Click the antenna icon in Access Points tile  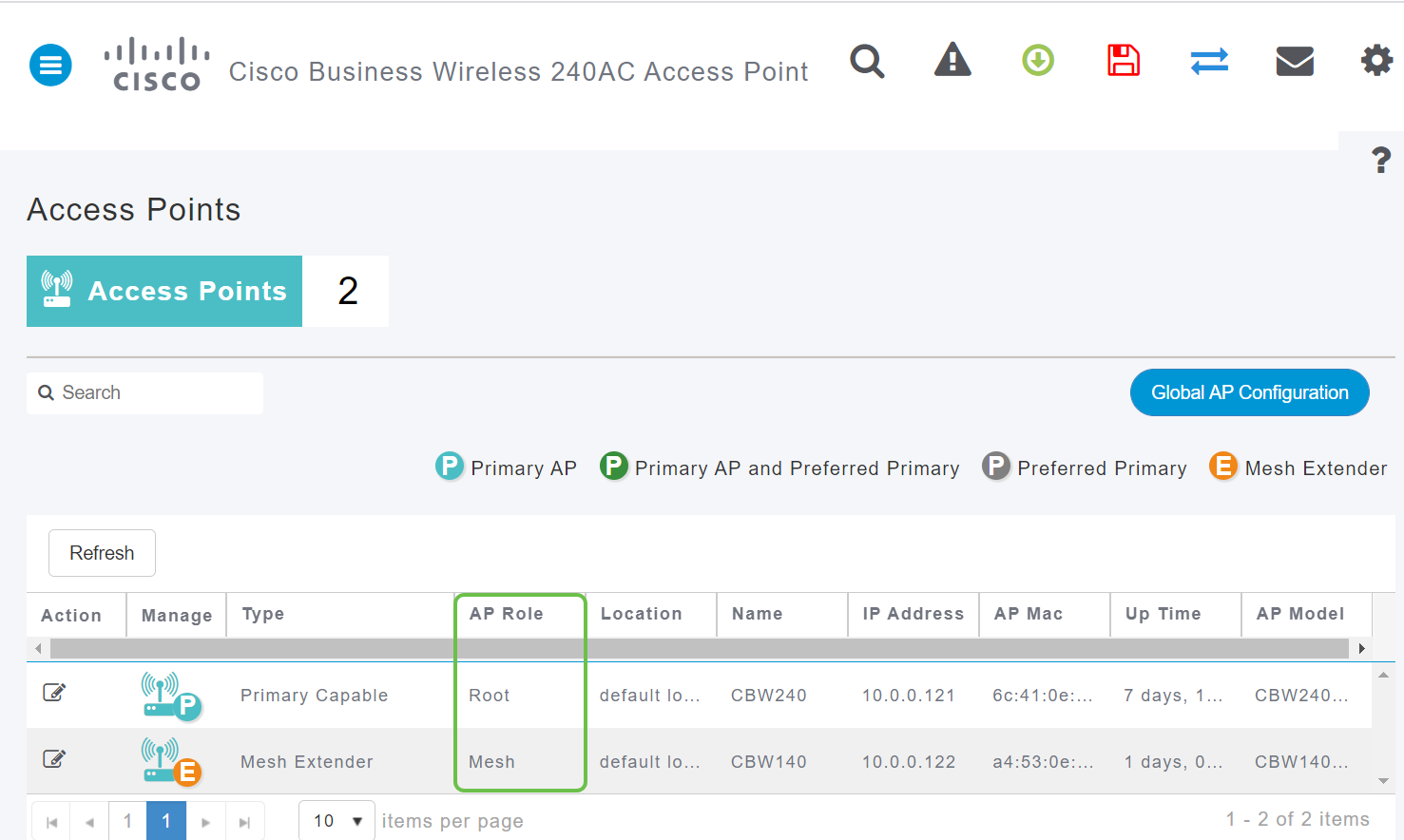[x=57, y=289]
